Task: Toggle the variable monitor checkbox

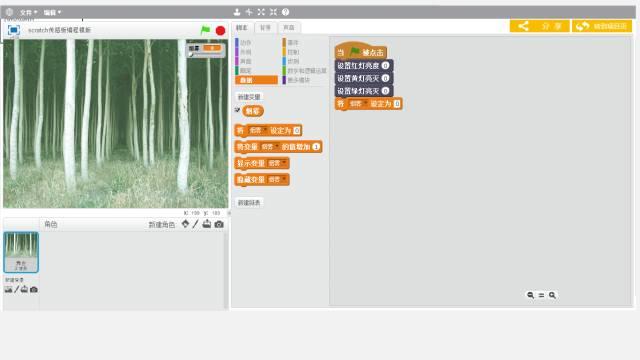Action: [237, 110]
